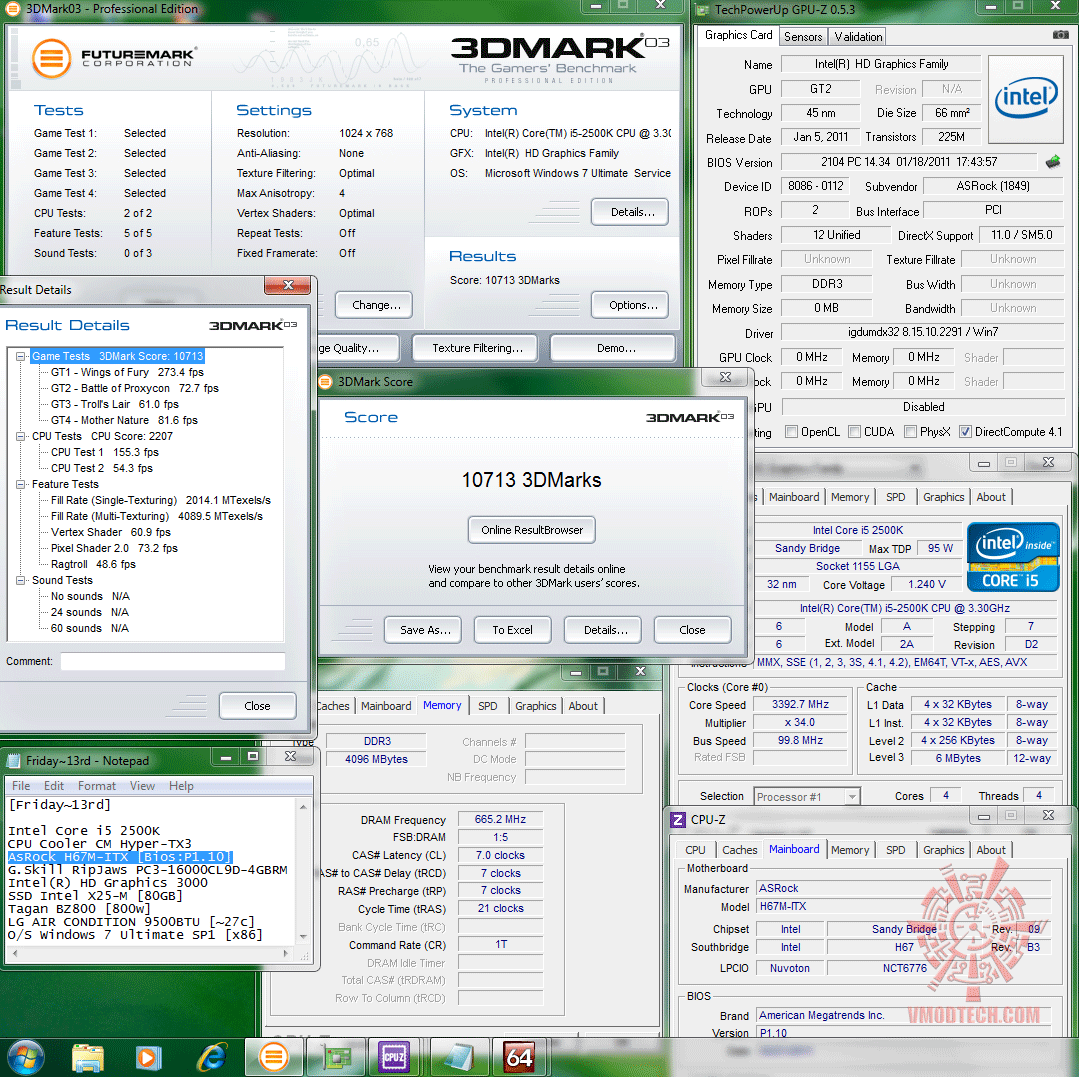
Task: Click GPU-Z camera screenshot icon
Action: (x=1060, y=34)
